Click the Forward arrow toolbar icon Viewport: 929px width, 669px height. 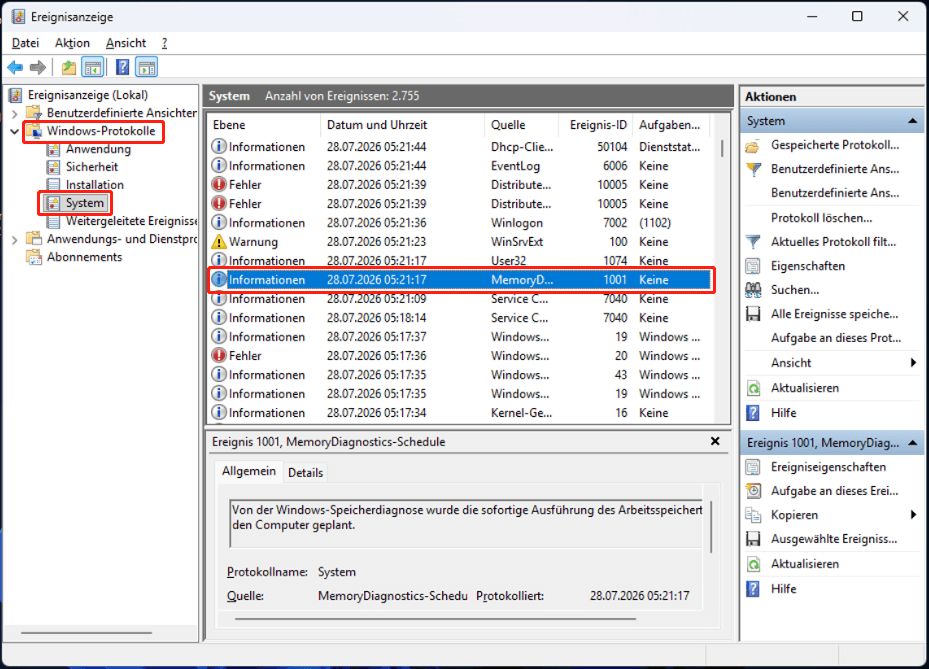click(x=38, y=68)
